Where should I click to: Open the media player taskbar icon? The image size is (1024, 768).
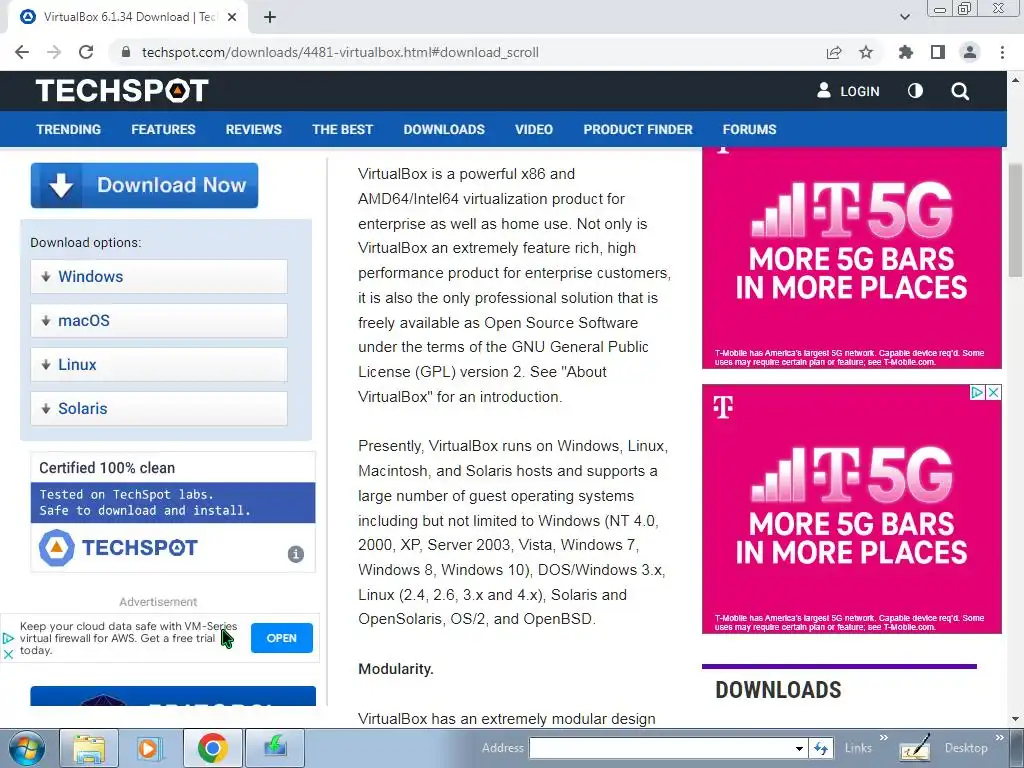pyautogui.click(x=148, y=748)
